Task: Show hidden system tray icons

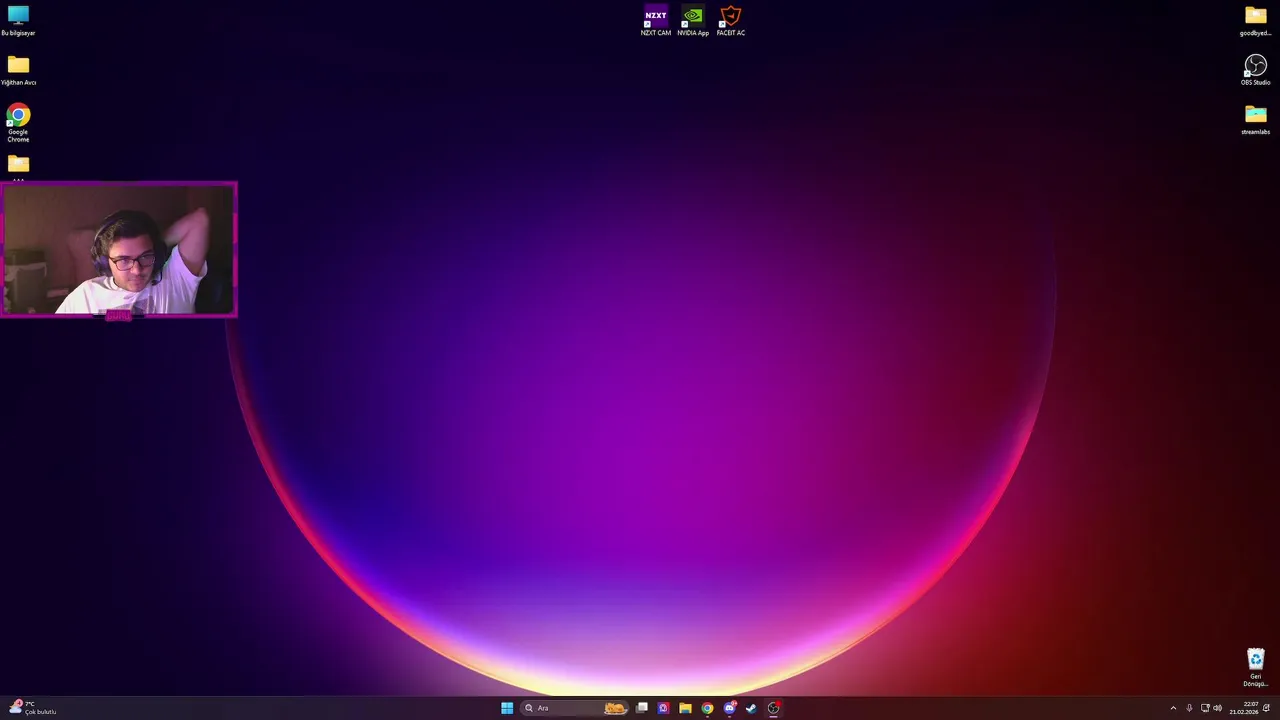Action: point(1173,708)
